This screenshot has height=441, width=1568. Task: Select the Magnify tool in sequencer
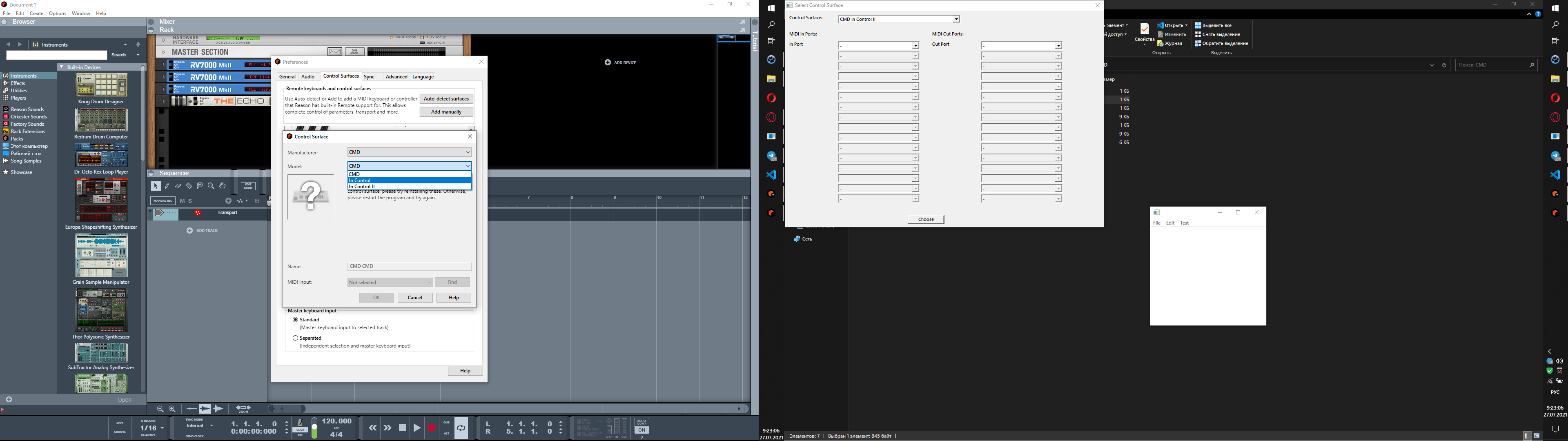211,186
